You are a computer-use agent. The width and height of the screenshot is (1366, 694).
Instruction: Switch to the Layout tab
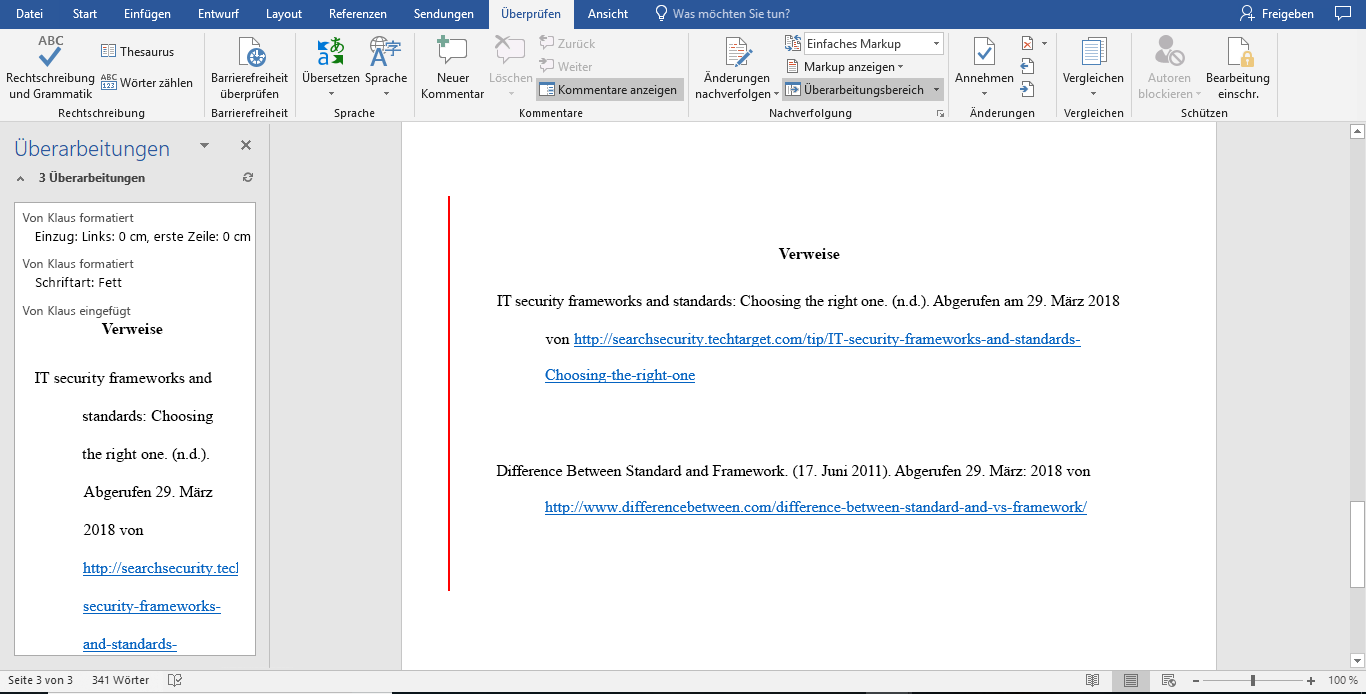284,14
